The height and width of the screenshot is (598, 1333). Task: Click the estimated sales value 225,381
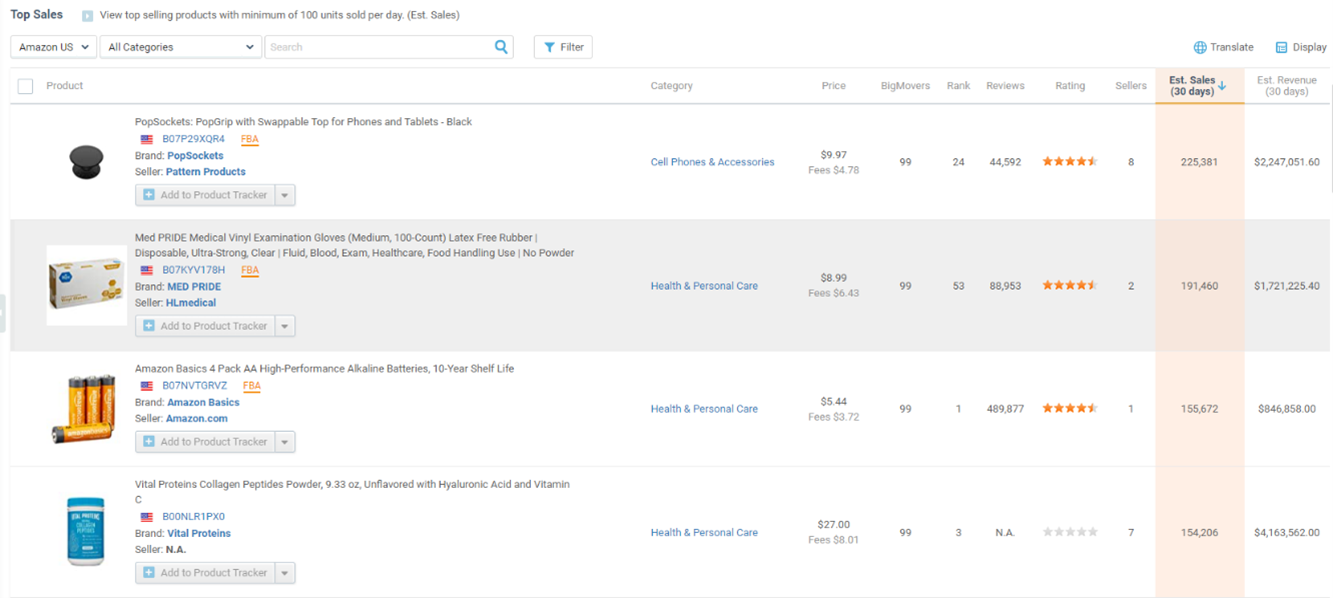[1199, 162]
